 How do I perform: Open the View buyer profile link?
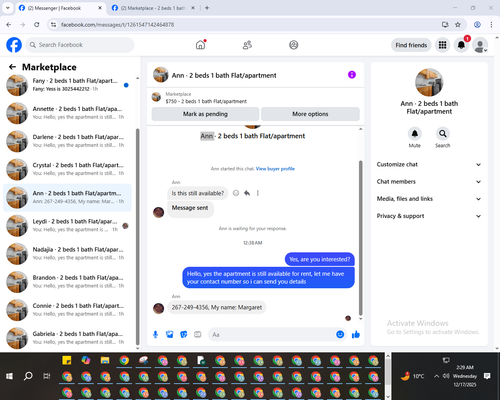(275, 169)
